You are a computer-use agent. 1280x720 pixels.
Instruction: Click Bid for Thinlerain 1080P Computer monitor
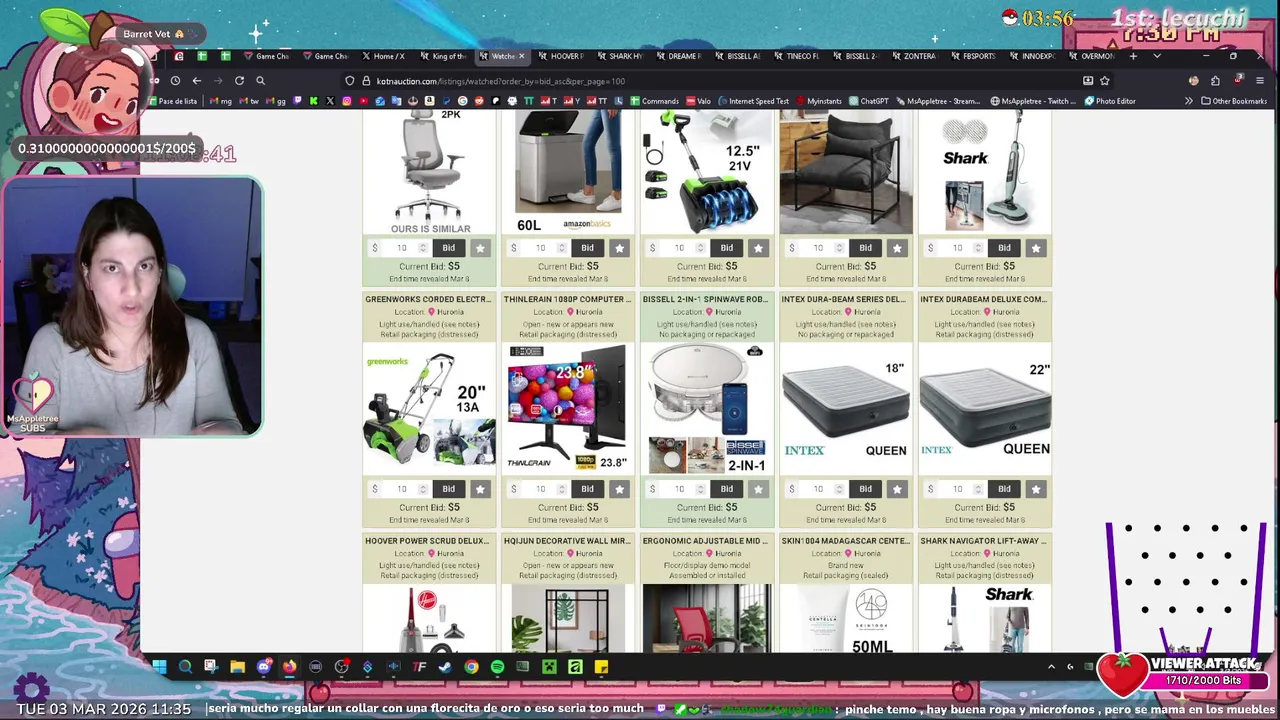(587, 489)
